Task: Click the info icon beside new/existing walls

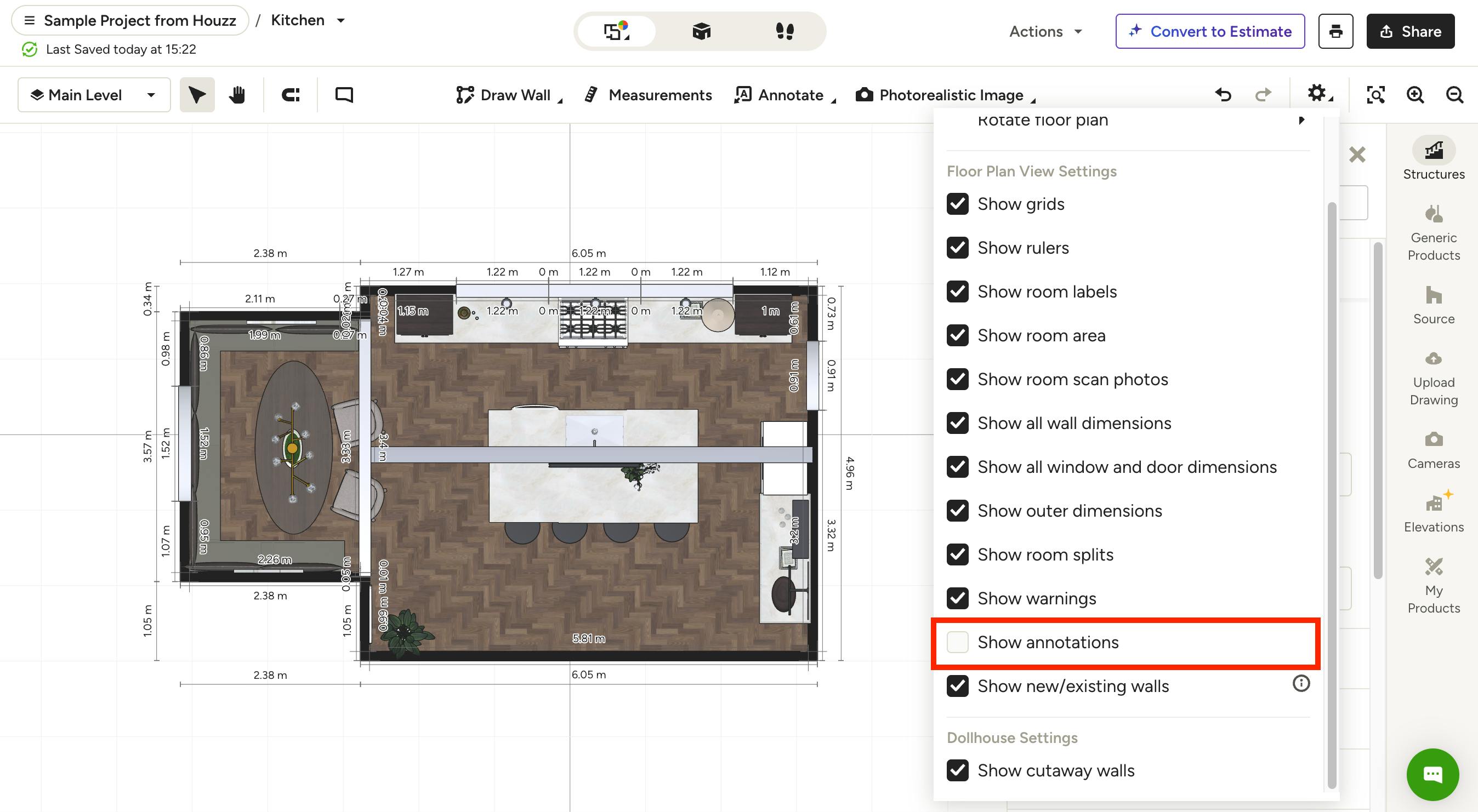Action: tap(1301, 683)
